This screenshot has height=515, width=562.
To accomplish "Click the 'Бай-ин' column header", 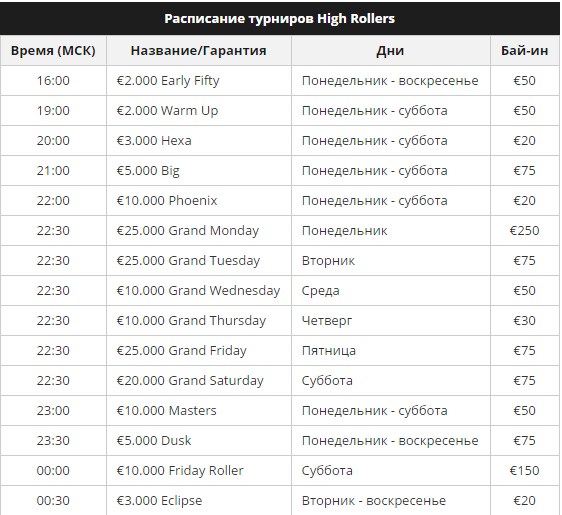I will [524, 51].
